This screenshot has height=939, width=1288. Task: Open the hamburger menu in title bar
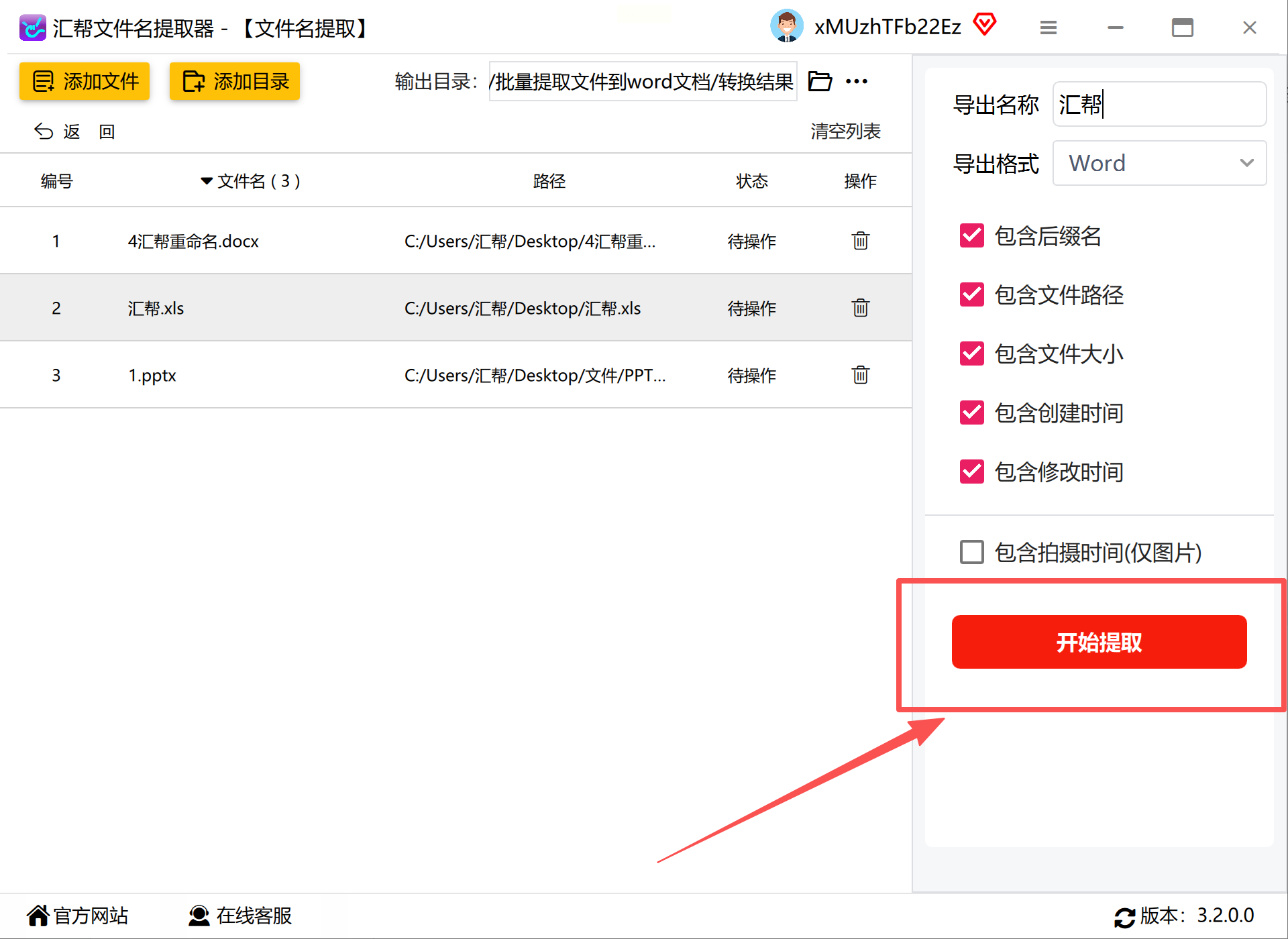1048,28
